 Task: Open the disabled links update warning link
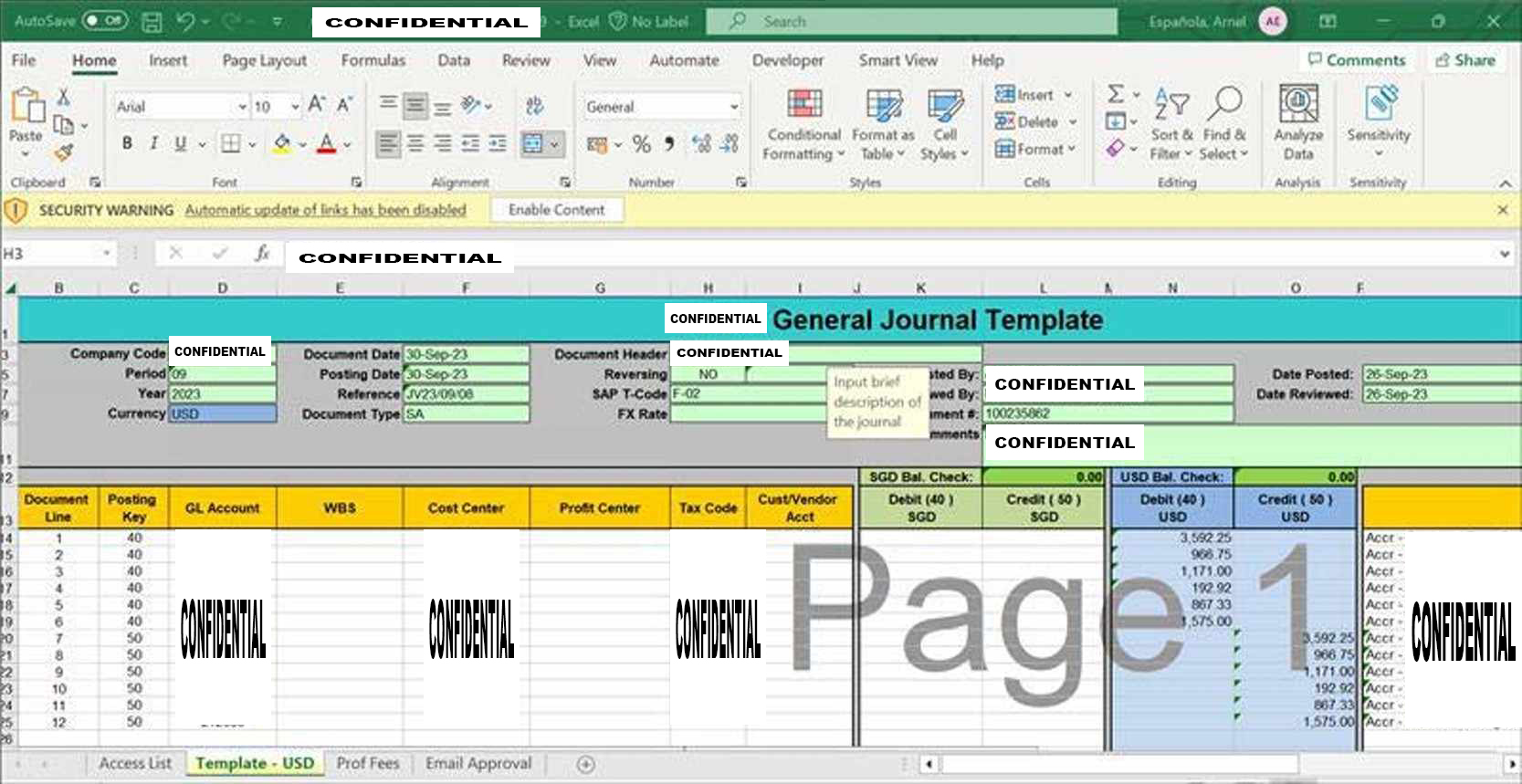[x=325, y=210]
